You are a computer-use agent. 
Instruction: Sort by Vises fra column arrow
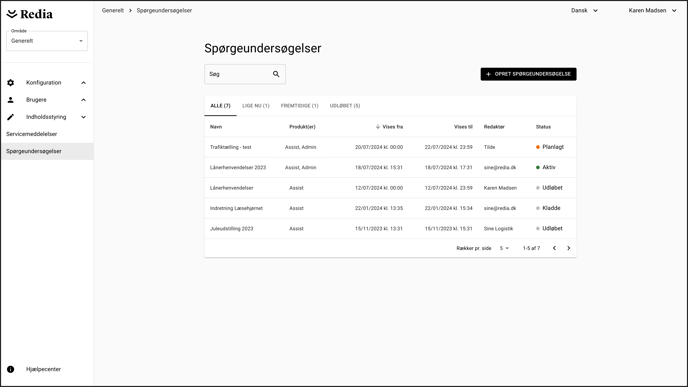click(377, 127)
